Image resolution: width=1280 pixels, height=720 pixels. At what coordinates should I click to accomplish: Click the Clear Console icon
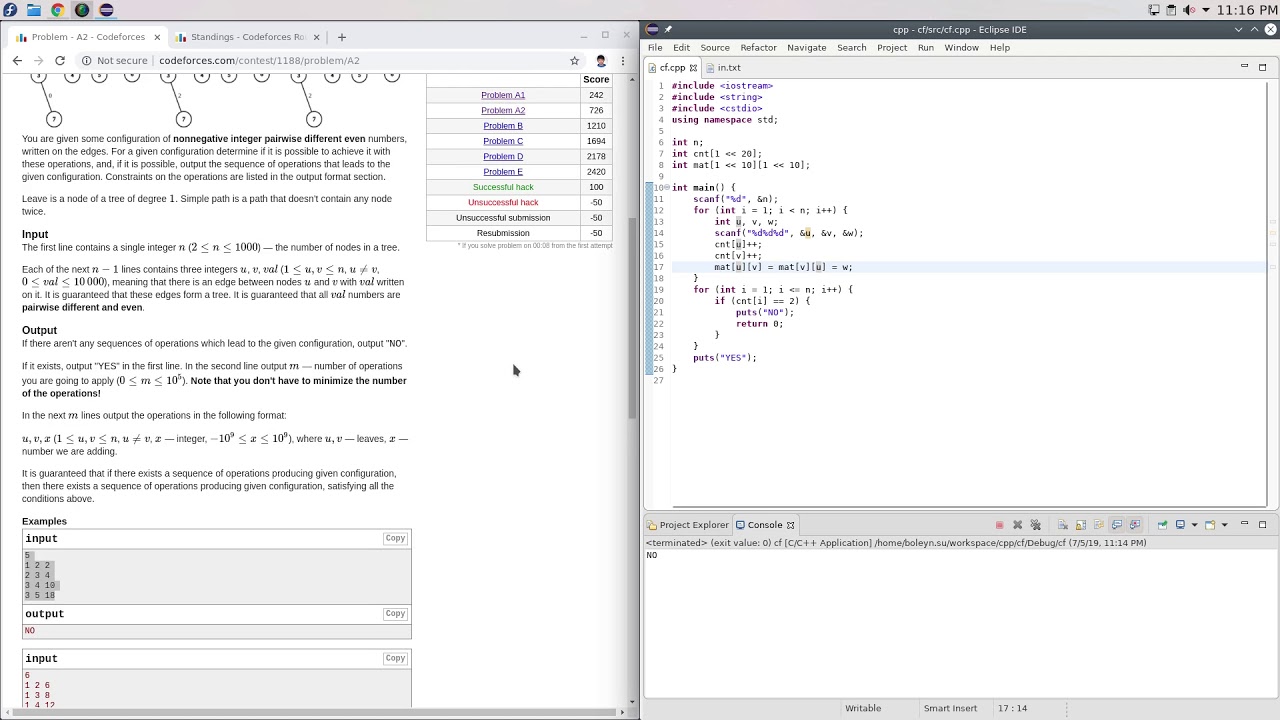tap(1063, 525)
